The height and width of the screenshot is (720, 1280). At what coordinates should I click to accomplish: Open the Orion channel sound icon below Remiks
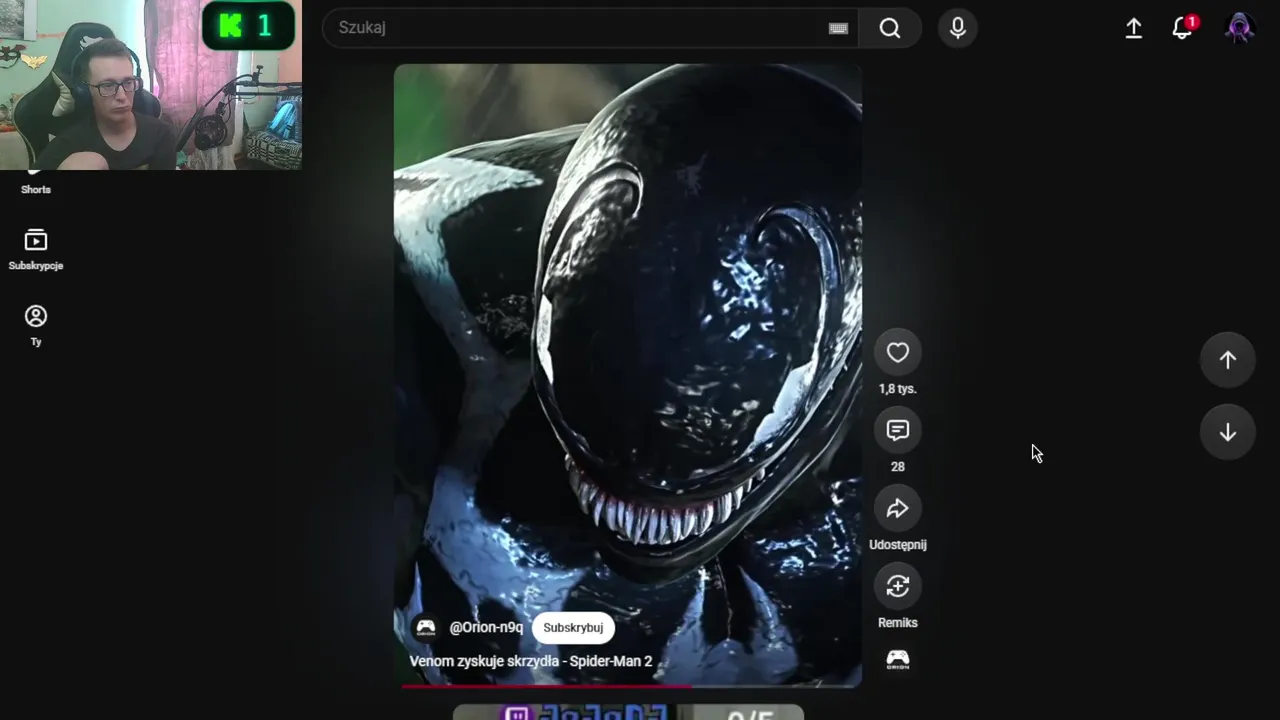click(898, 660)
